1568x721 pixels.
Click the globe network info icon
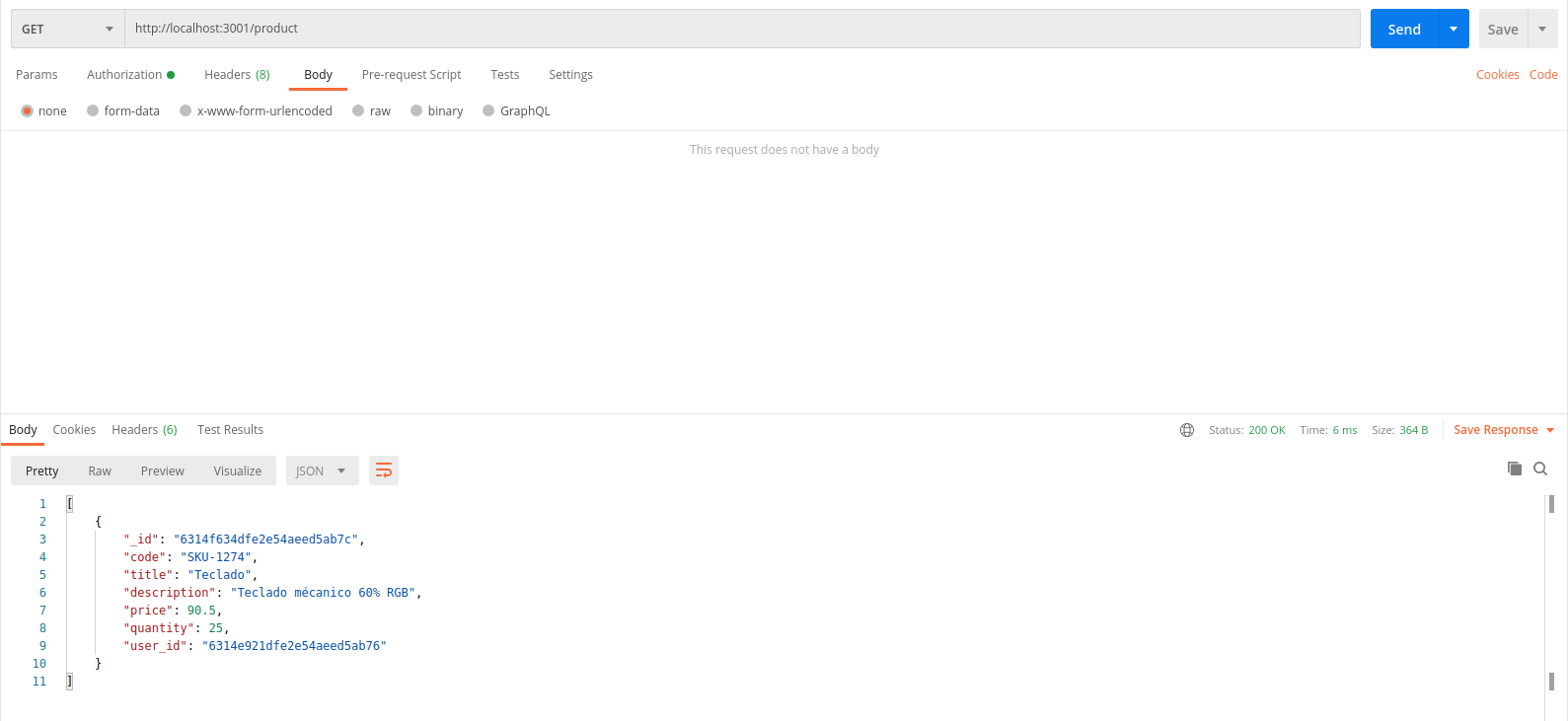coord(1187,430)
